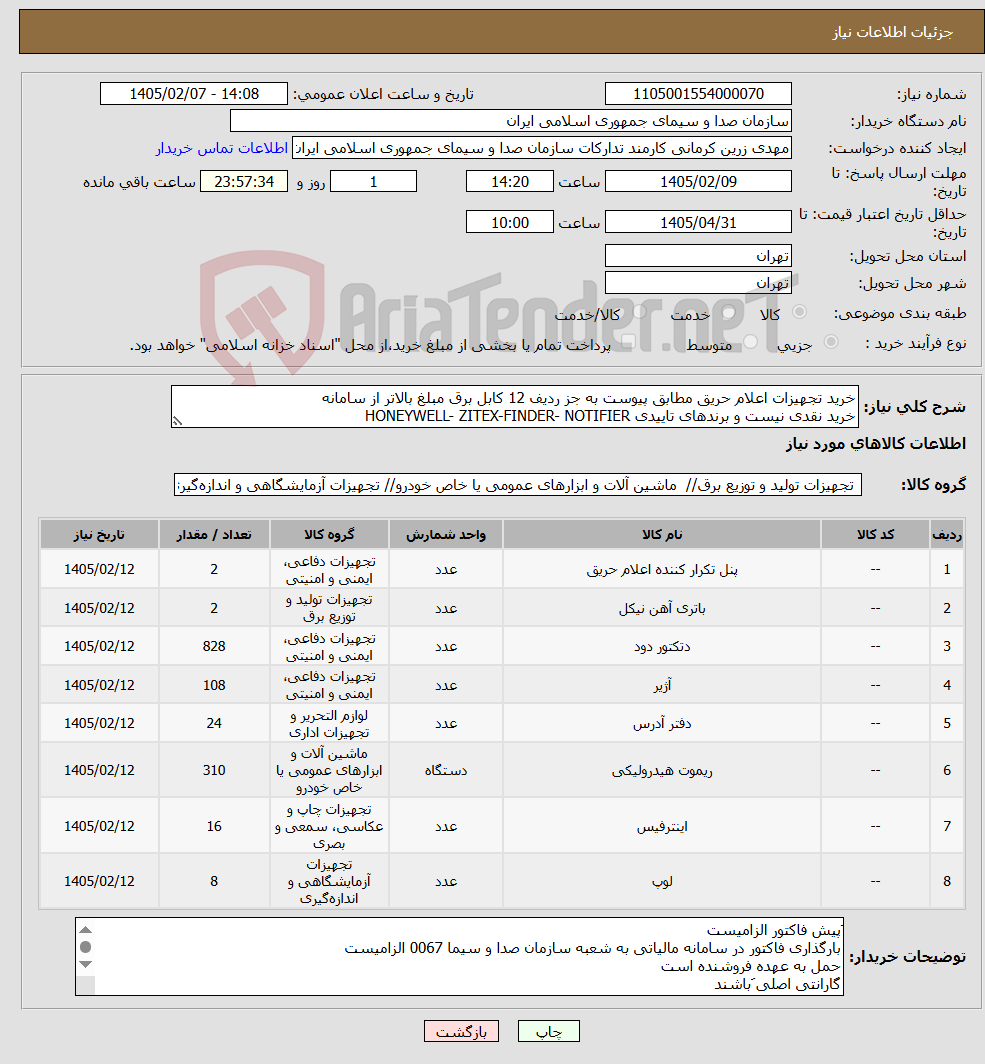The width and height of the screenshot is (985, 1064).
Task: Toggle the treasury-documents payment checkbox
Action: [x=628, y=343]
